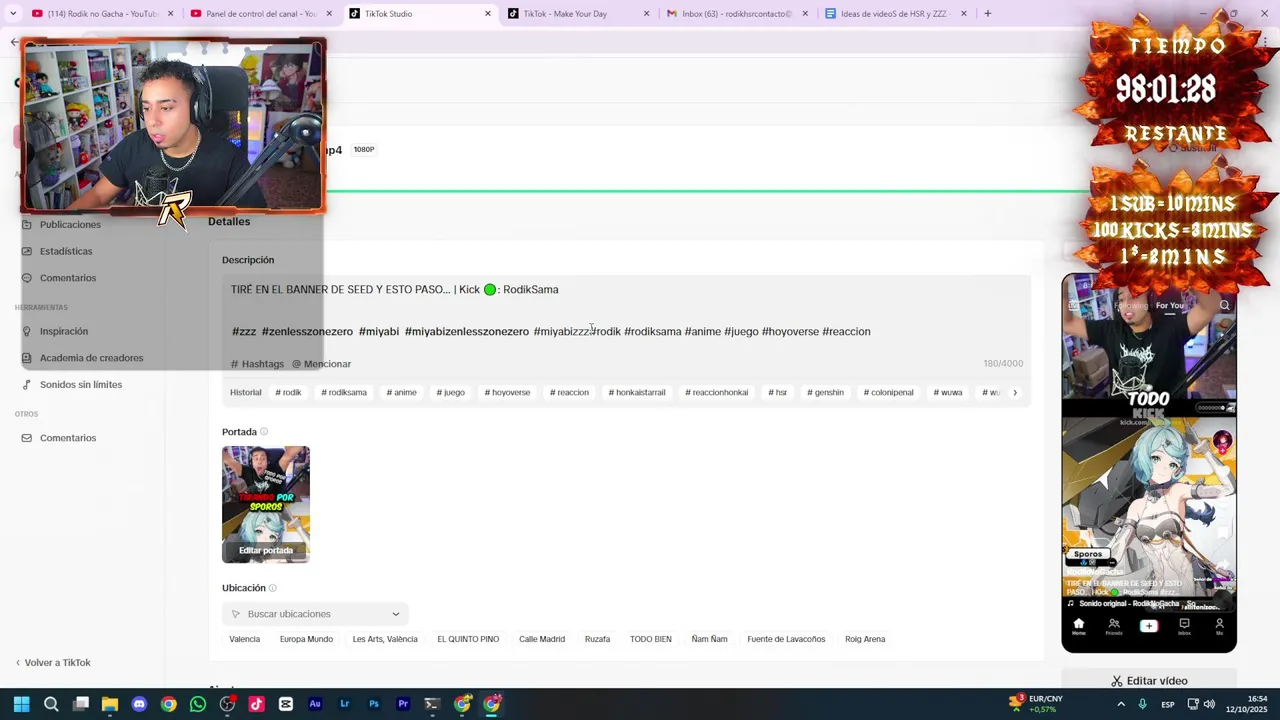Click the Inspiración lightbulb icon
This screenshot has width=1280, height=720.
[x=27, y=331]
